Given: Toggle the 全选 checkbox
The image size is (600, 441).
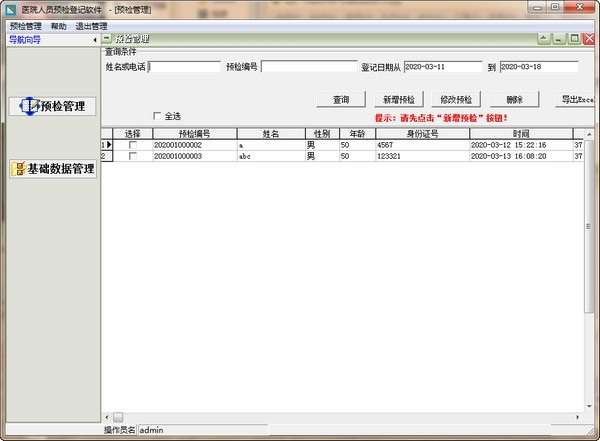Looking at the screenshot, I should (157, 116).
